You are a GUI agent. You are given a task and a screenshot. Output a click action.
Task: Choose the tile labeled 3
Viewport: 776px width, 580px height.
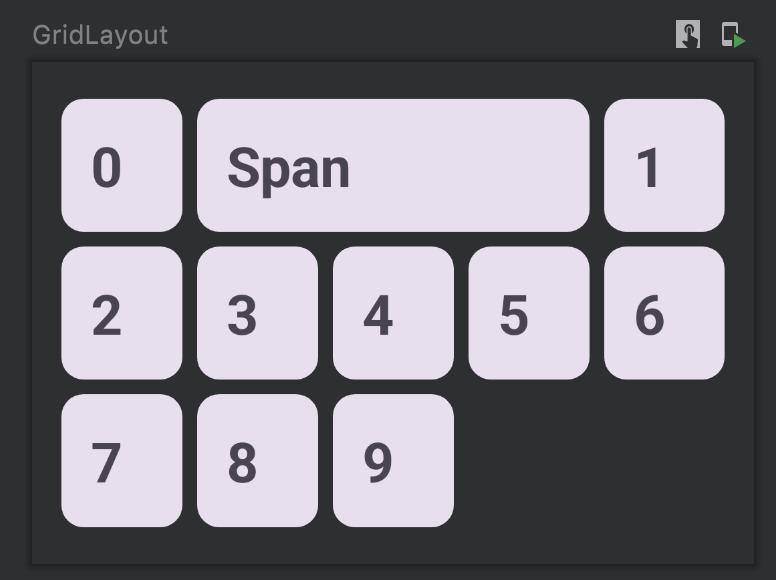click(x=257, y=313)
